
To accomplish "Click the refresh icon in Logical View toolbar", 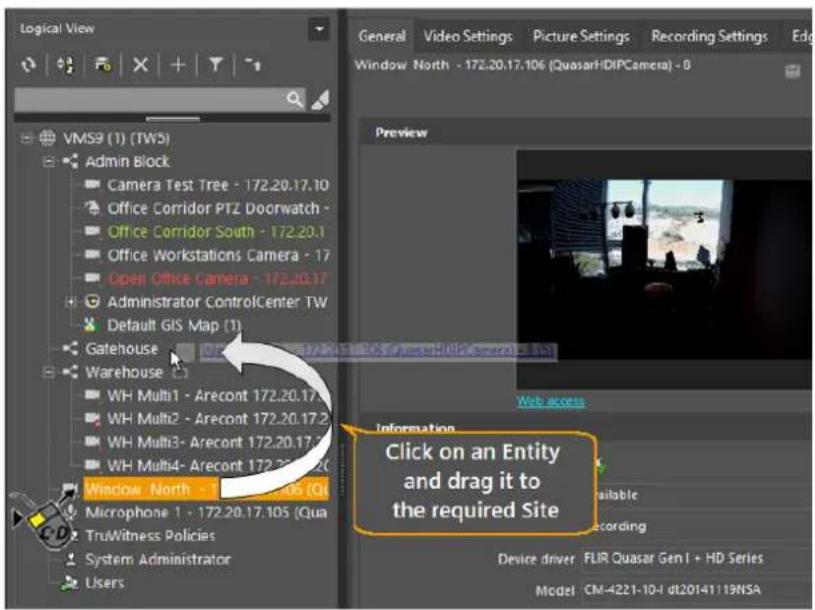I will click(x=29, y=65).
